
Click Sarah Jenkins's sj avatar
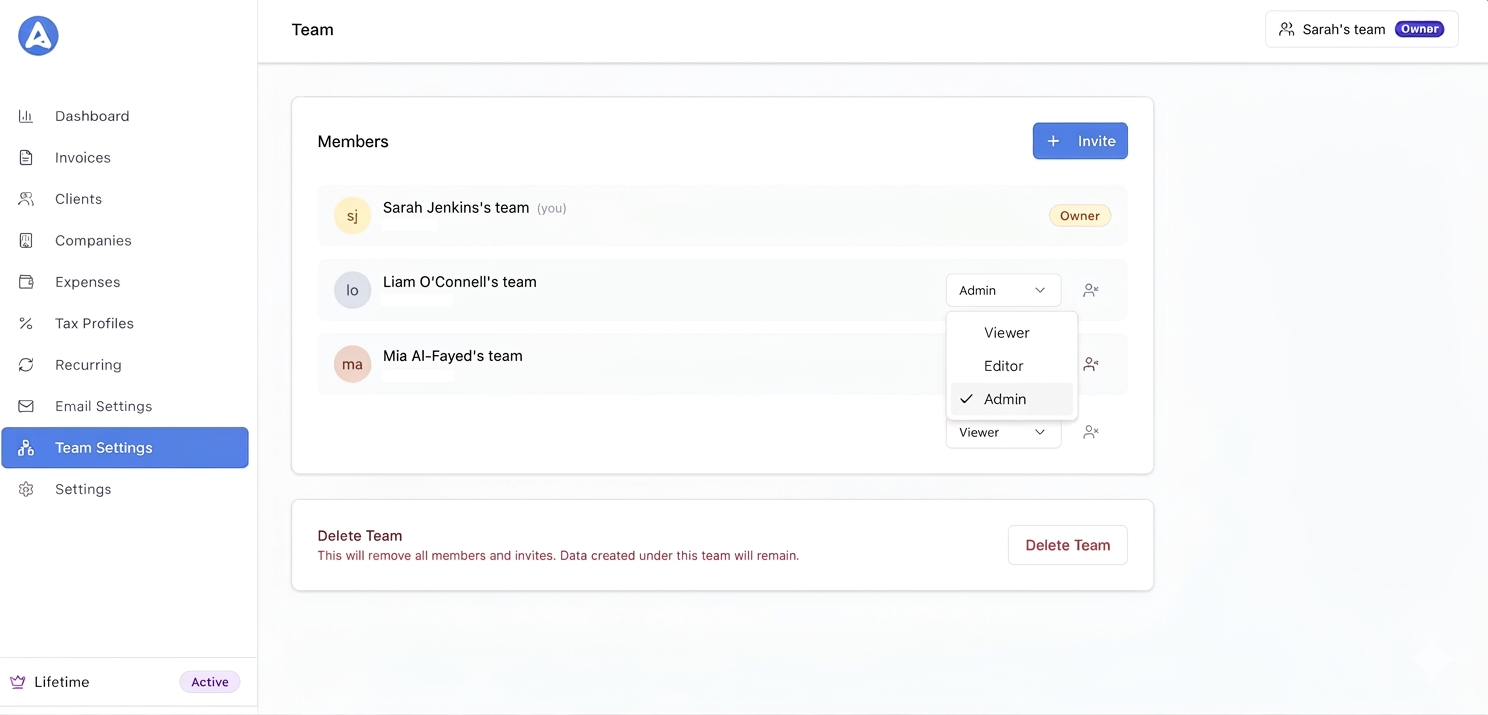coord(352,215)
